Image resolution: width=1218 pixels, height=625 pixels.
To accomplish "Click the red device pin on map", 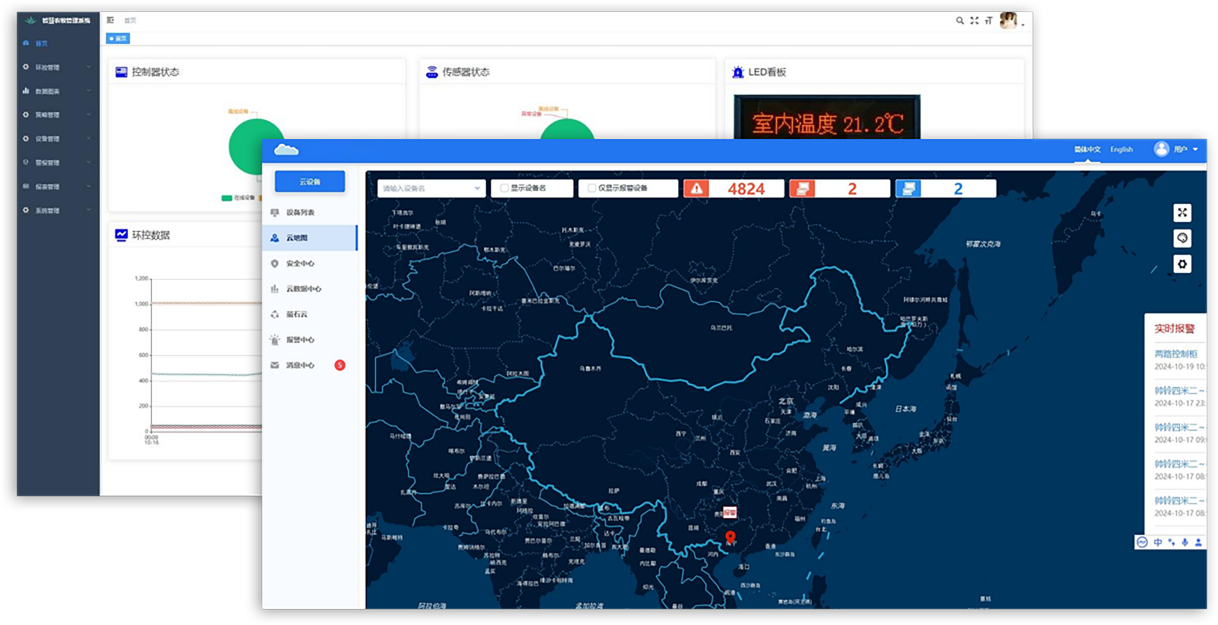I will click(x=730, y=538).
